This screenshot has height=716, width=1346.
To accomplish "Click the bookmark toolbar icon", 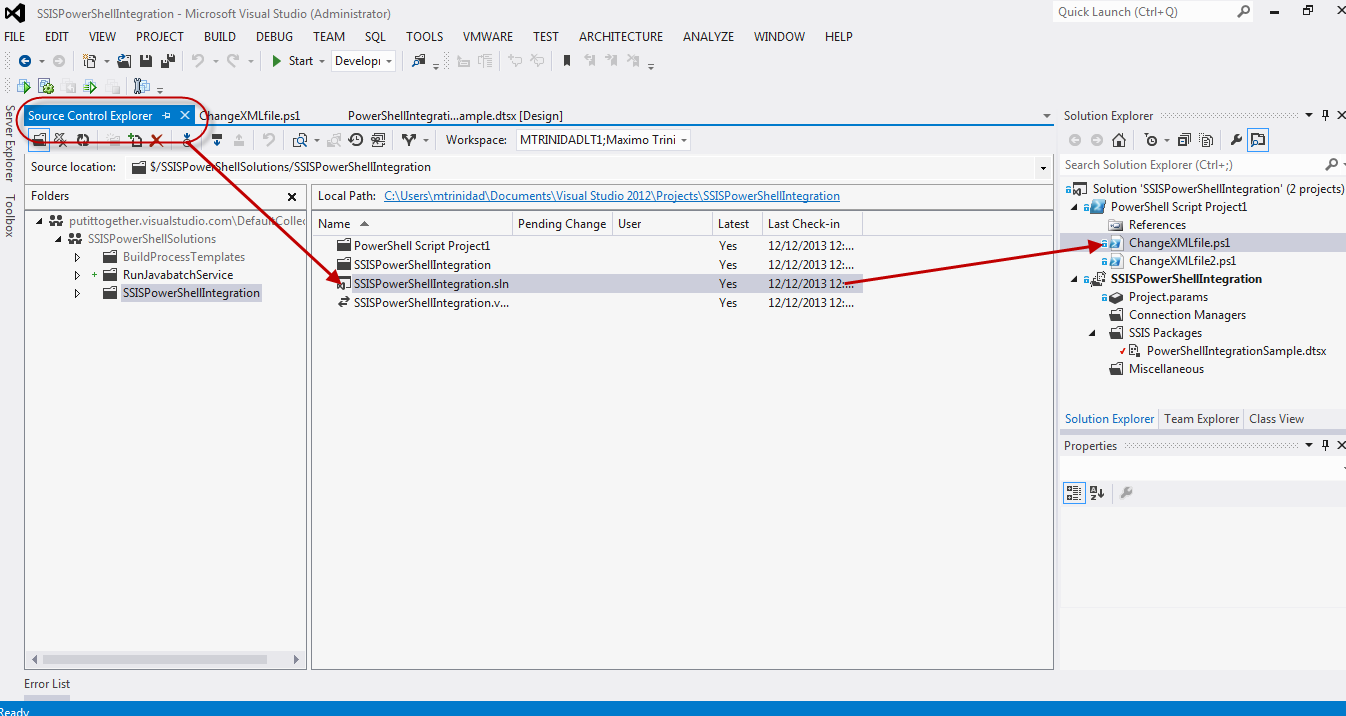I will tap(567, 61).
